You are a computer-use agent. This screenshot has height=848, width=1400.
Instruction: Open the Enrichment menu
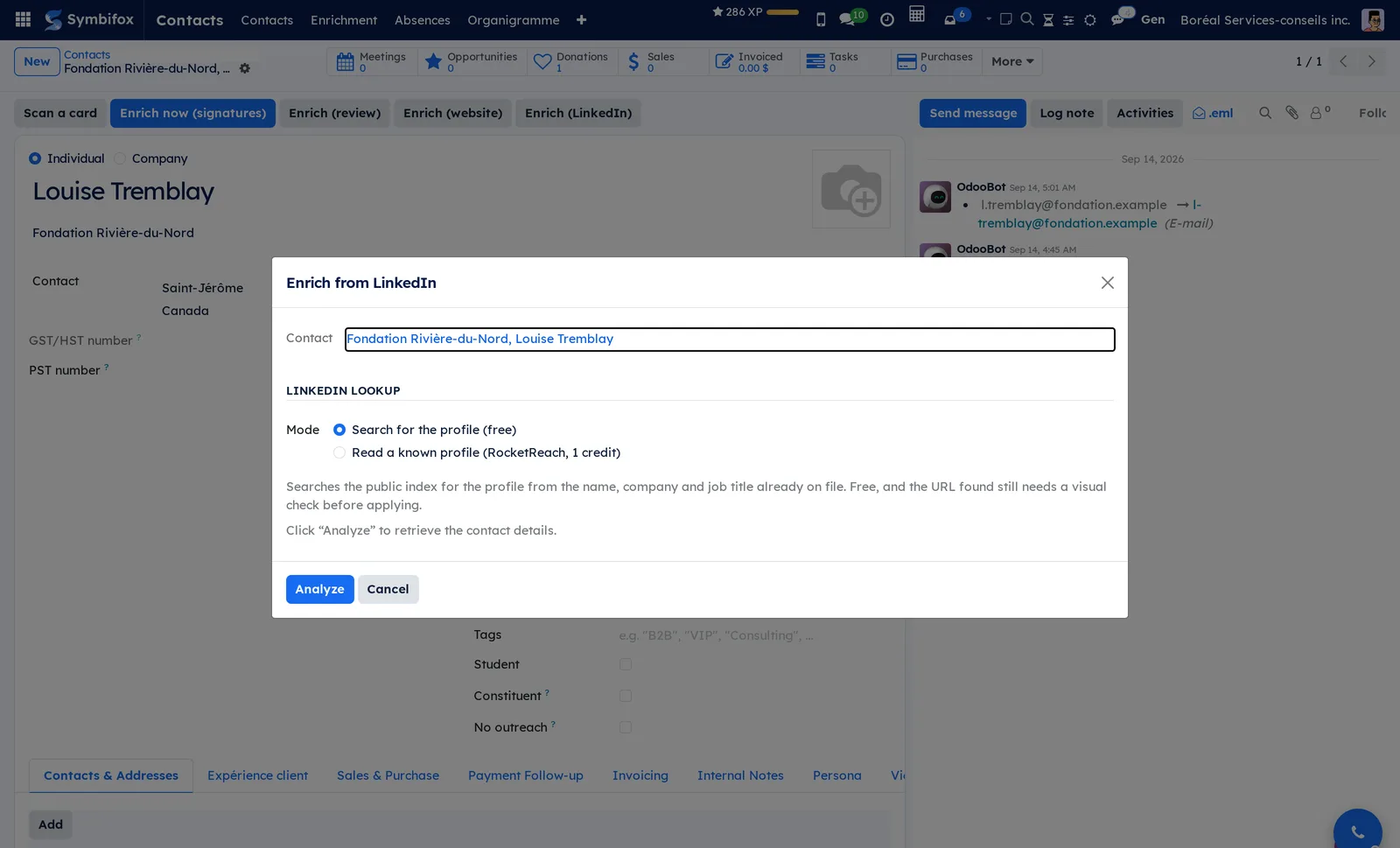344,19
